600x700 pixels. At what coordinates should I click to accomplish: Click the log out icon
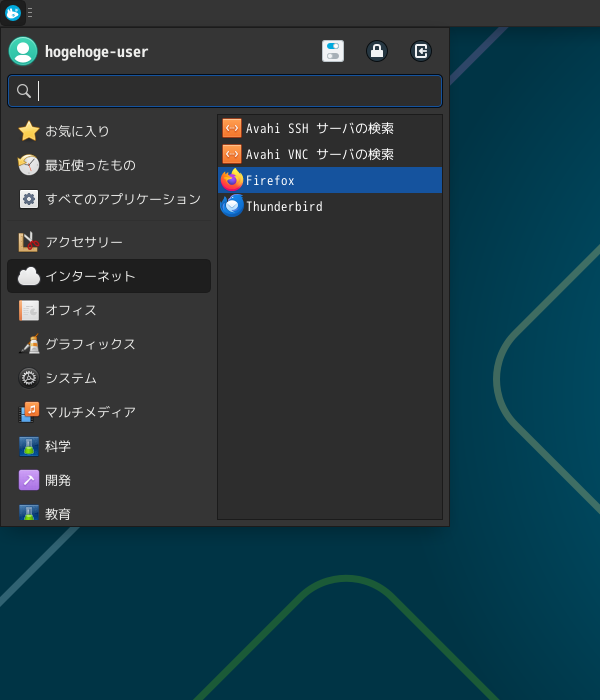pyautogui.click(x=421, y=51)
